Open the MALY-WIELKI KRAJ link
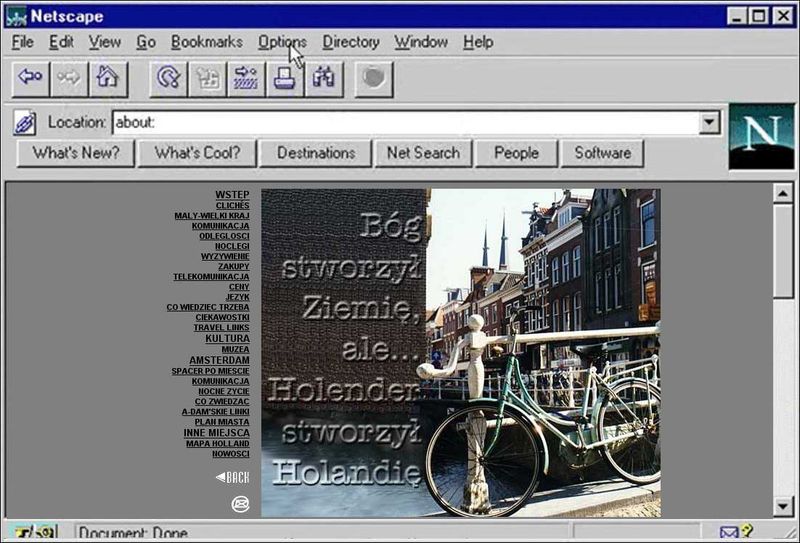 (x=212, y=215)
